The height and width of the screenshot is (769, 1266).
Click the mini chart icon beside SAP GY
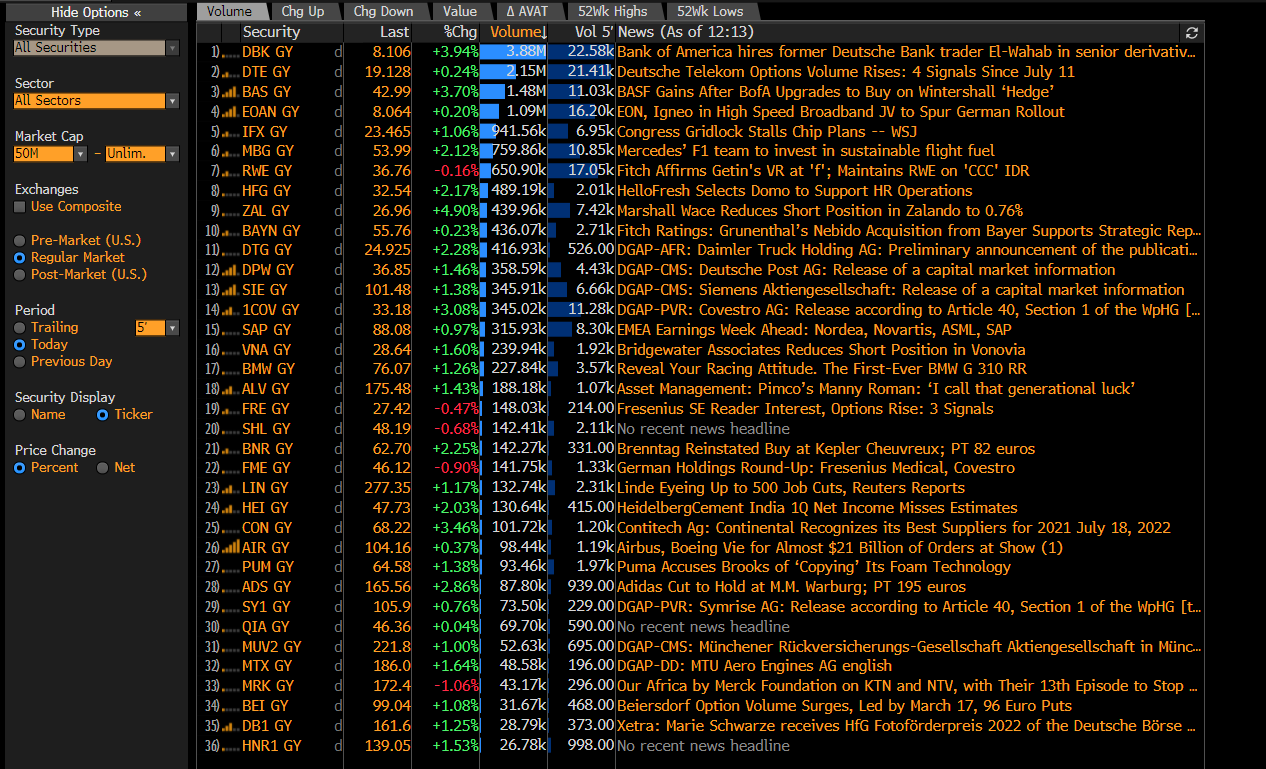pyautogui.click(x=231, y=329)
